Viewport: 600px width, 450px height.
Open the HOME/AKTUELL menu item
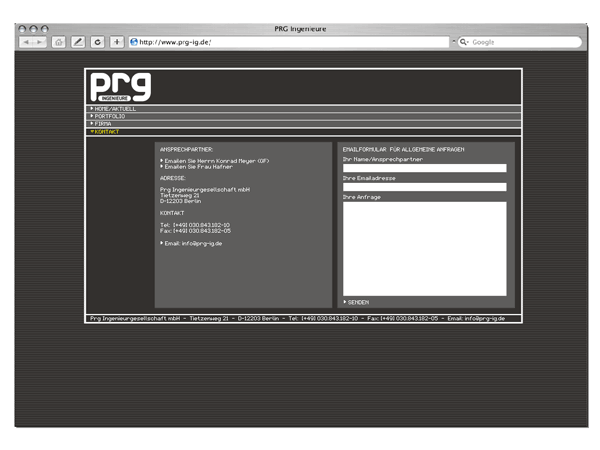coord(115,109)
